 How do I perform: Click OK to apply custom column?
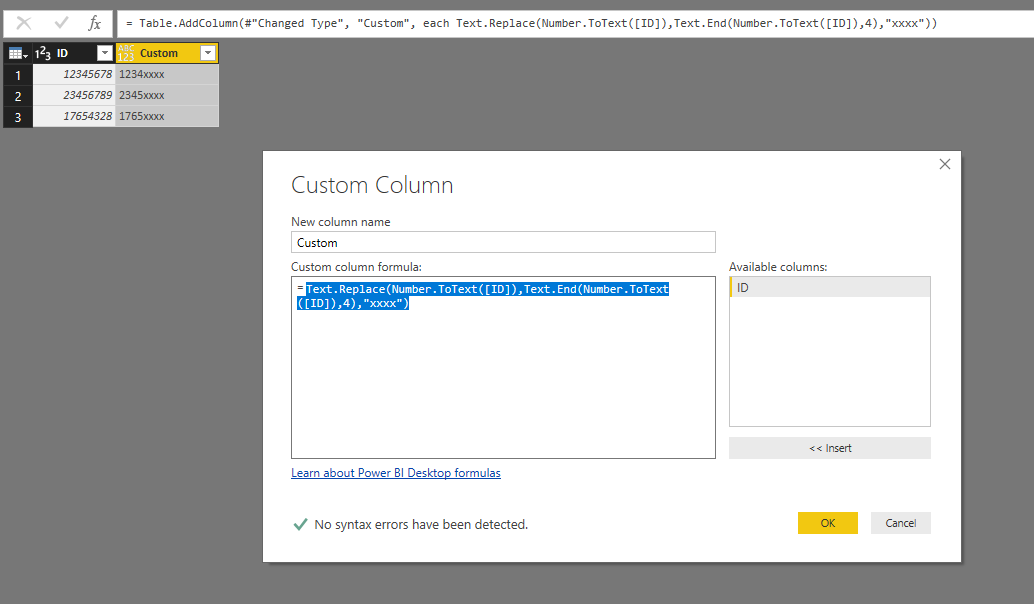(828, 523)
